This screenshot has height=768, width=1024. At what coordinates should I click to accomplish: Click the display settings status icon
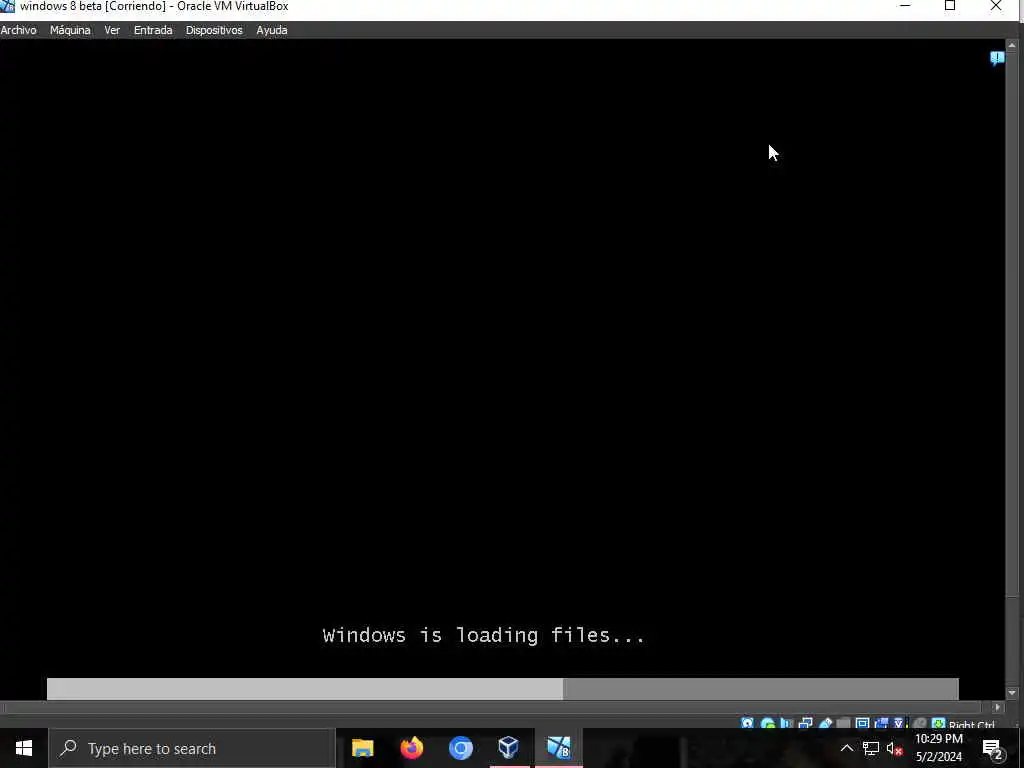click(x=862, y=724)
